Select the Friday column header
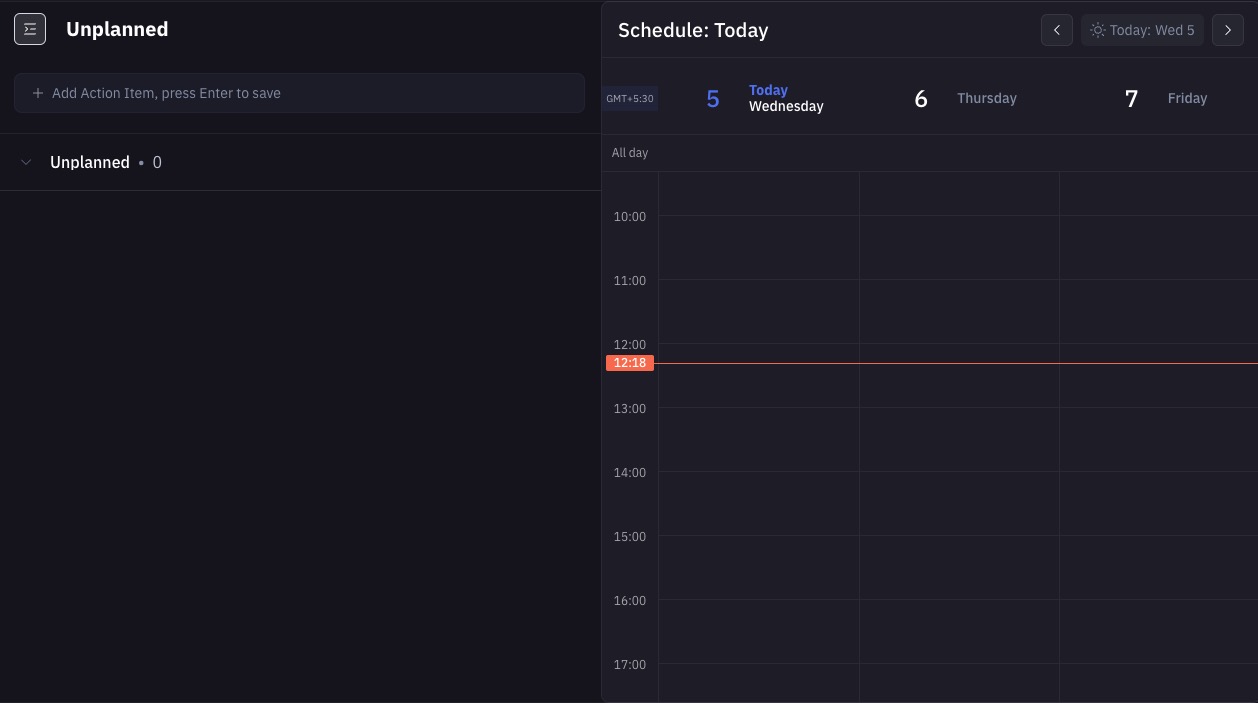This screenshot has width=1258, height=703. [1187, 98]
